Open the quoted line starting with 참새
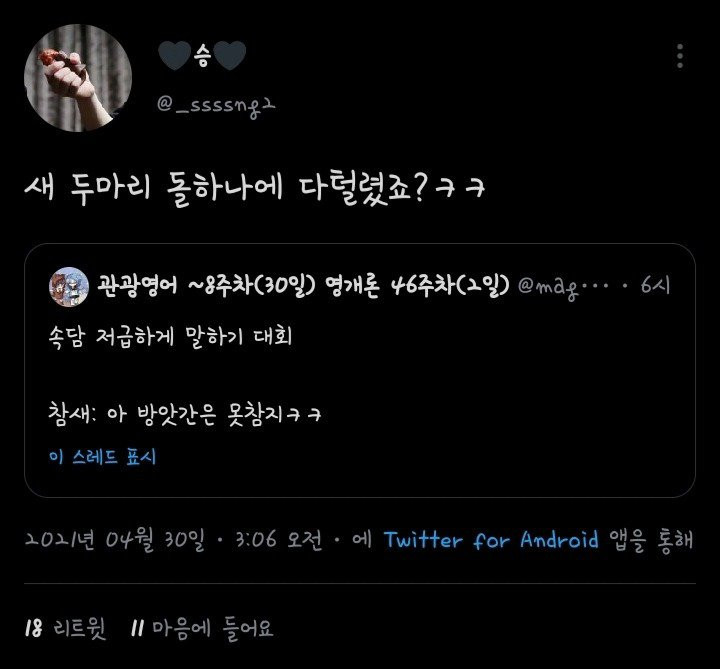The width and height of the screenshot is (720, 669). pyautogui.click(x=185, y=415)
